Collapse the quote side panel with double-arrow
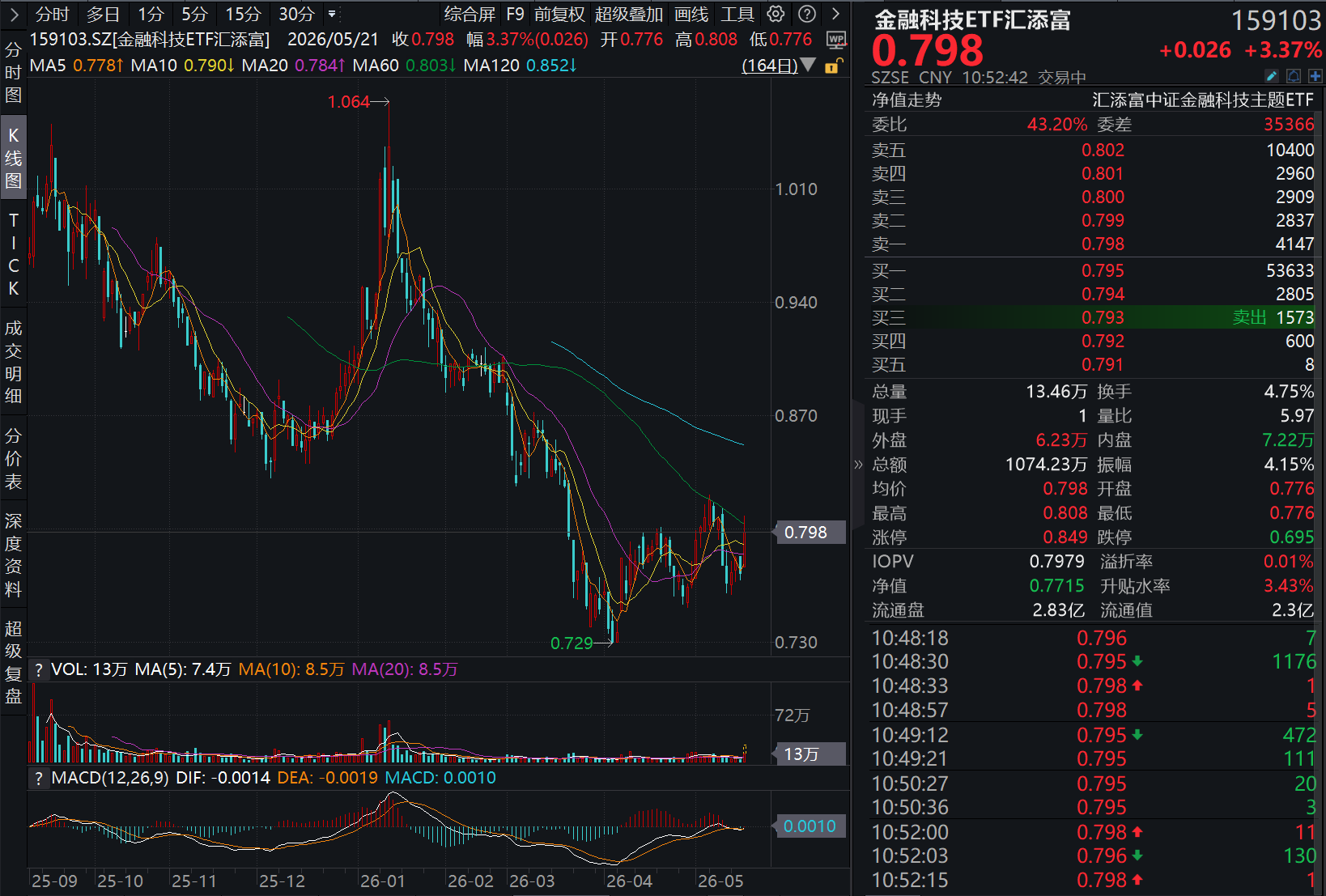The image size is (1326, 896). pyautogui.click(x=858, y=464)
